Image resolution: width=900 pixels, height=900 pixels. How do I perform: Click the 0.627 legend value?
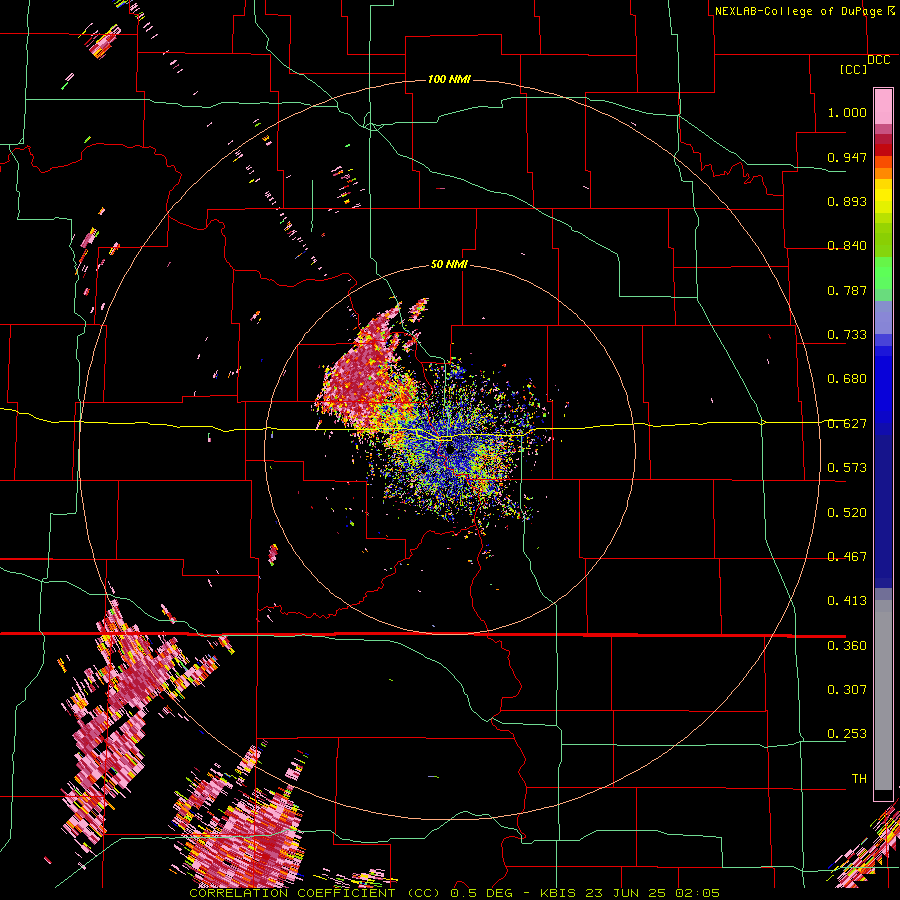847,424
